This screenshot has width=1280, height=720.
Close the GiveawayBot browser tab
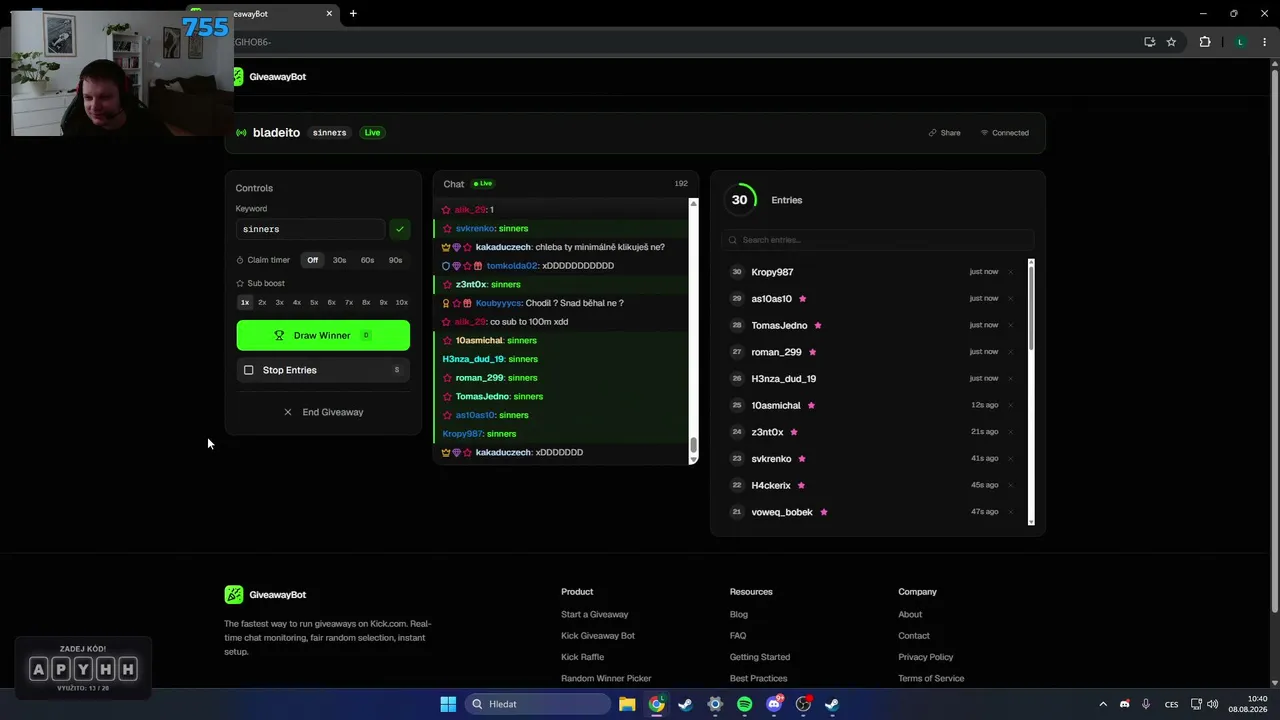(x=329, y=14)
